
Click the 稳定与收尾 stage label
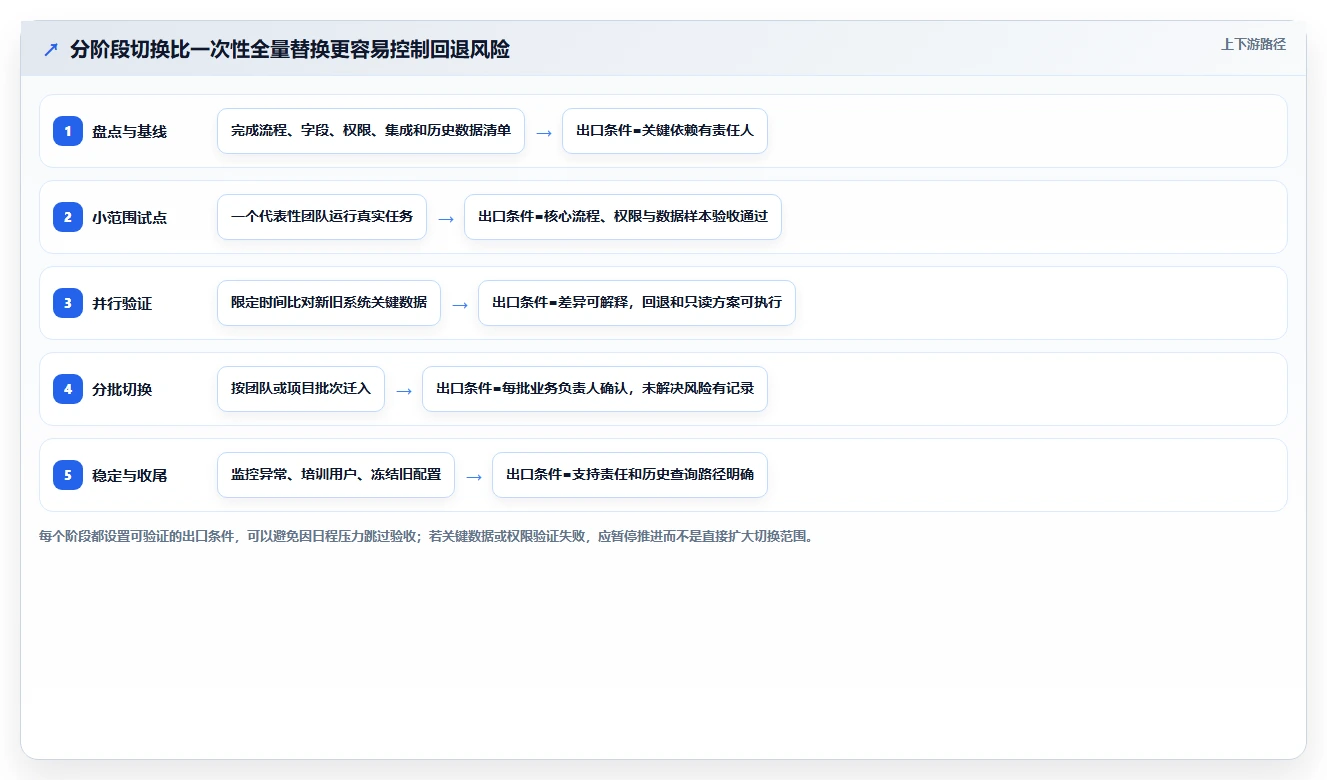click(x=130, y=475)
